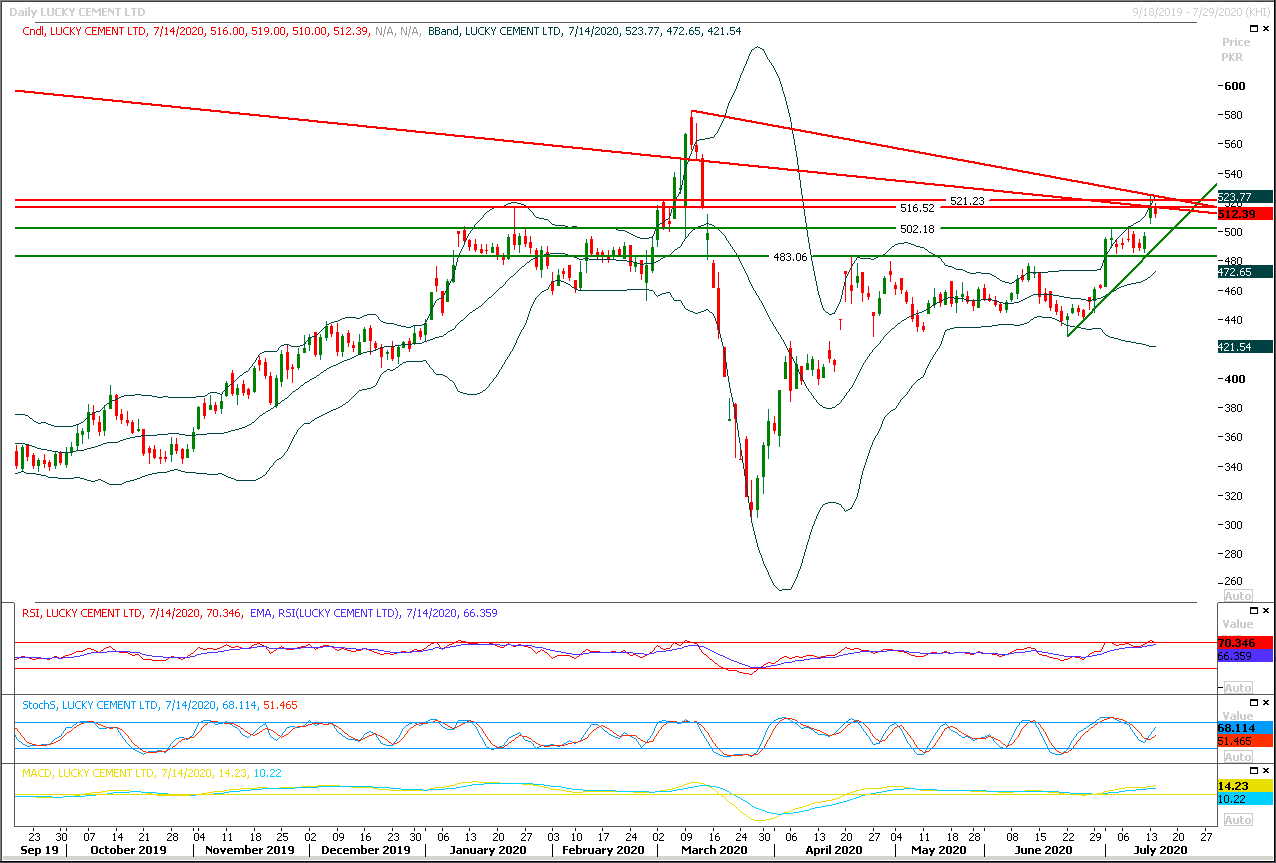Click the Auto scale button in StochS panel
Viewport: 1276px width, 863px height.
pyautogui.click(x=1238, y=756)
